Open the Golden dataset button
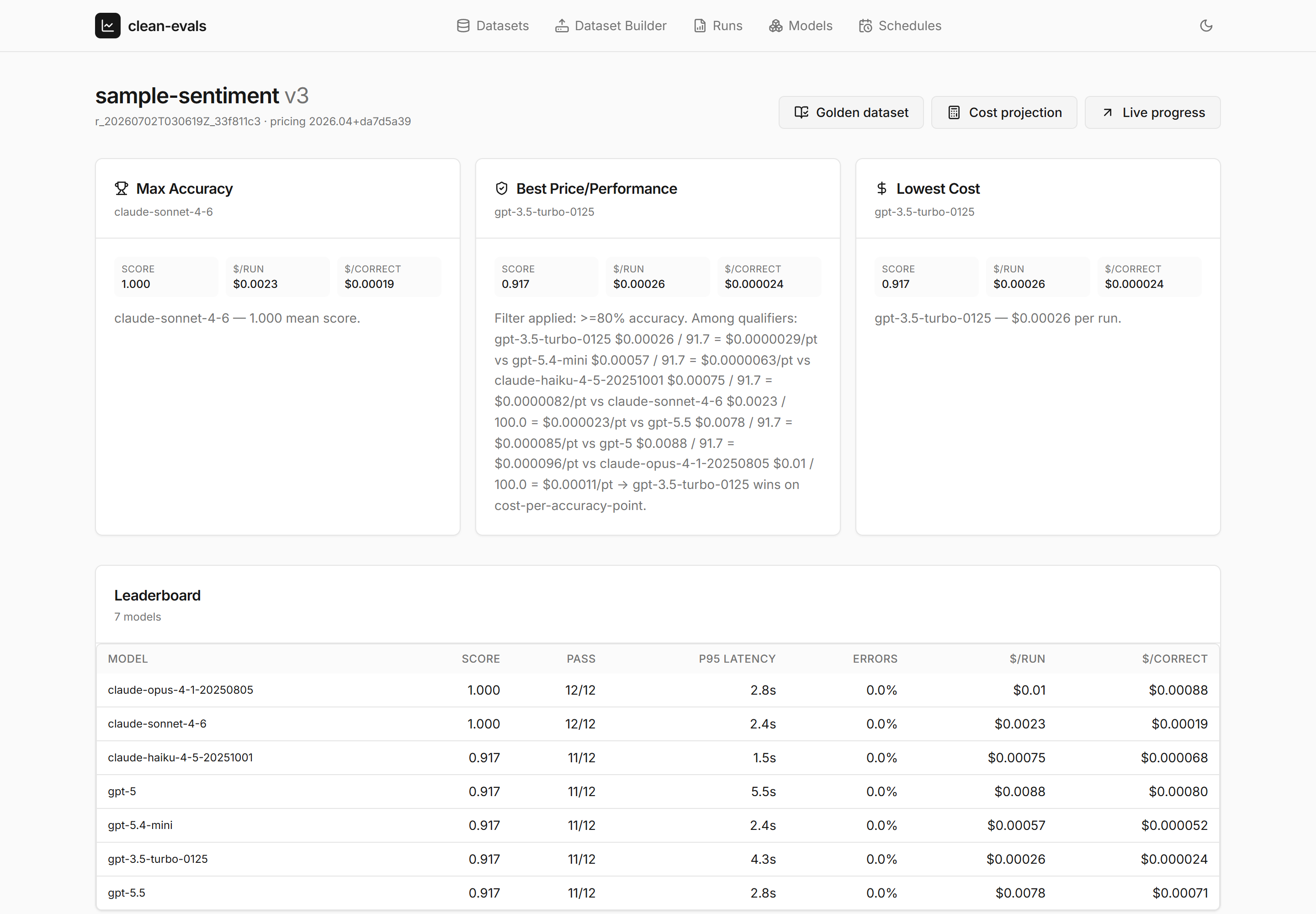Image resolution: width=1316 pixels, height=914 pixels. 851,112
